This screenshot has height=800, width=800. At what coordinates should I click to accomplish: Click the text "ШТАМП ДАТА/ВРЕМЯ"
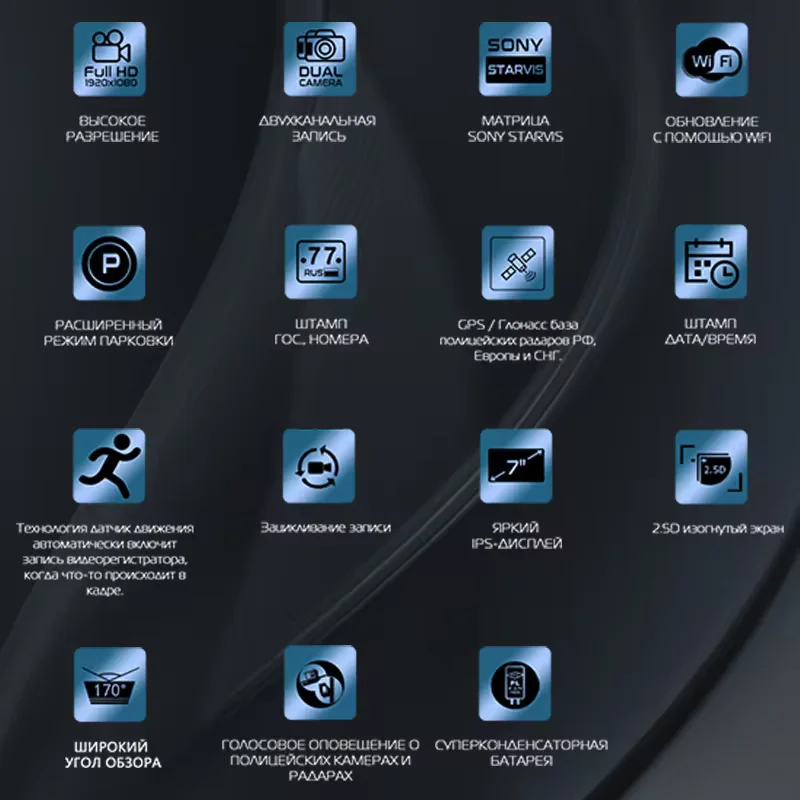click(x=710, y=331)
